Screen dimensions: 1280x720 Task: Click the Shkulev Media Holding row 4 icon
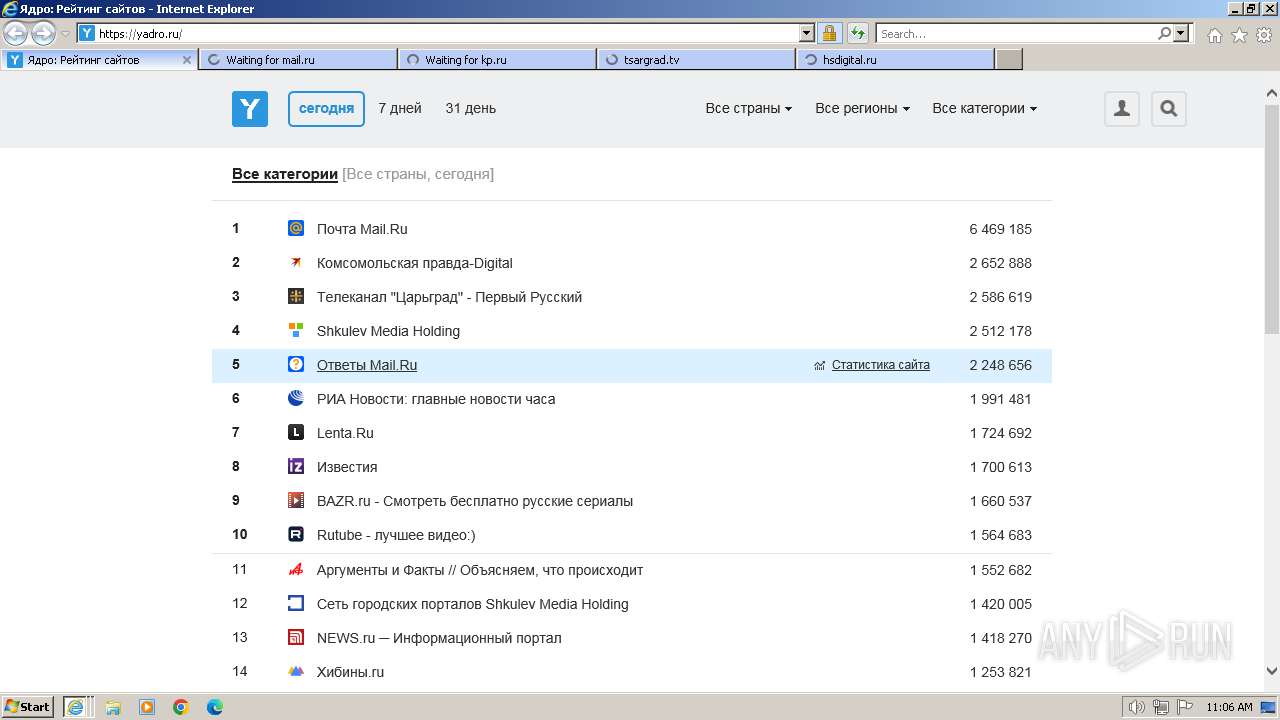(x=296, y=330)
